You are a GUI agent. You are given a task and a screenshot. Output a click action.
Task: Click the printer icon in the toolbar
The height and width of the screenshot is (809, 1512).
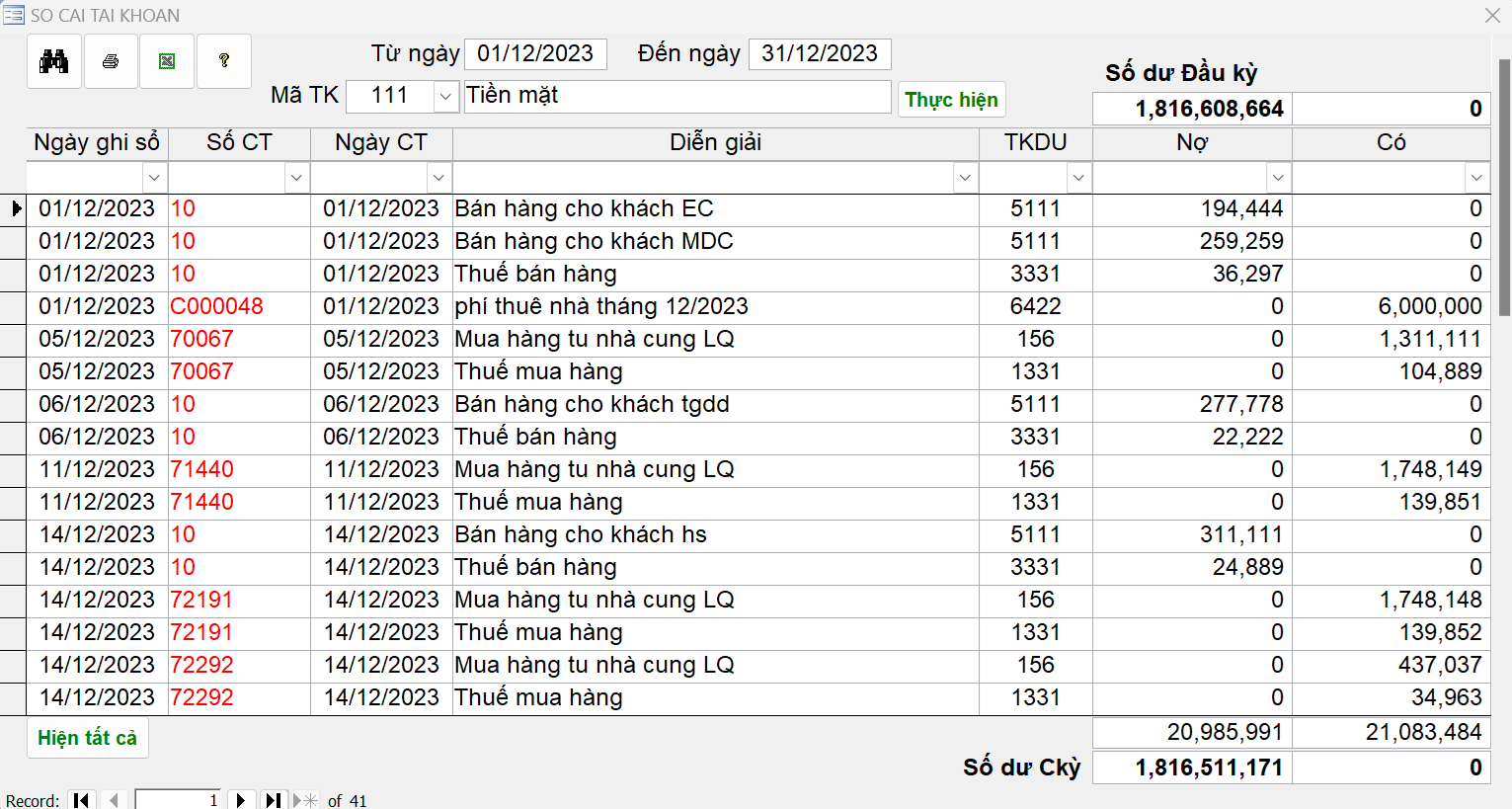tap(111, 61)
